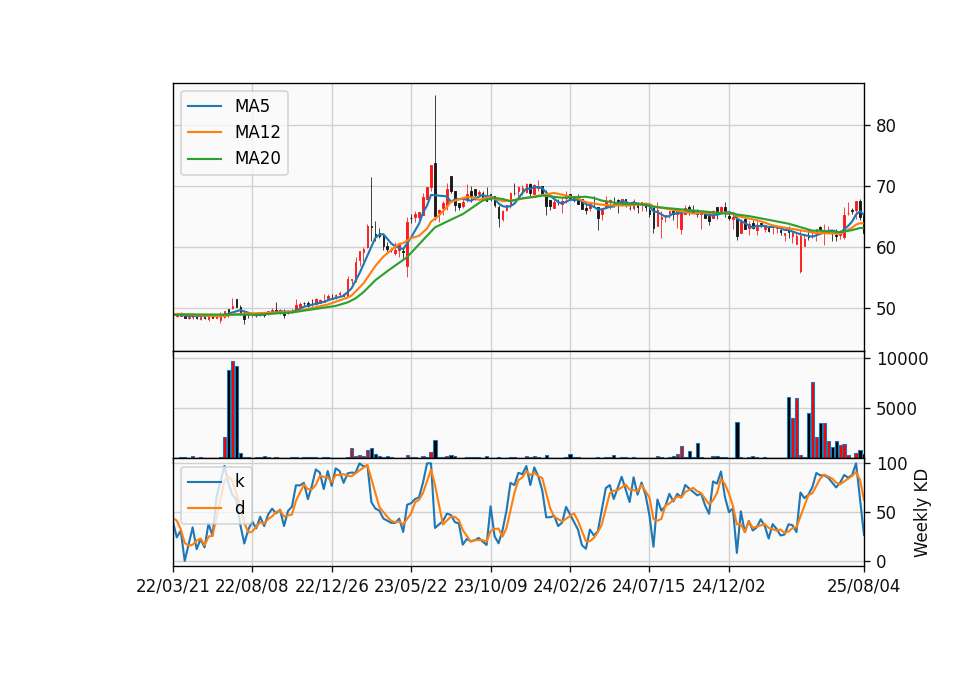
Task: Click the volume axis value 10000
Action: pyautogui.click(x=902, y=359)
